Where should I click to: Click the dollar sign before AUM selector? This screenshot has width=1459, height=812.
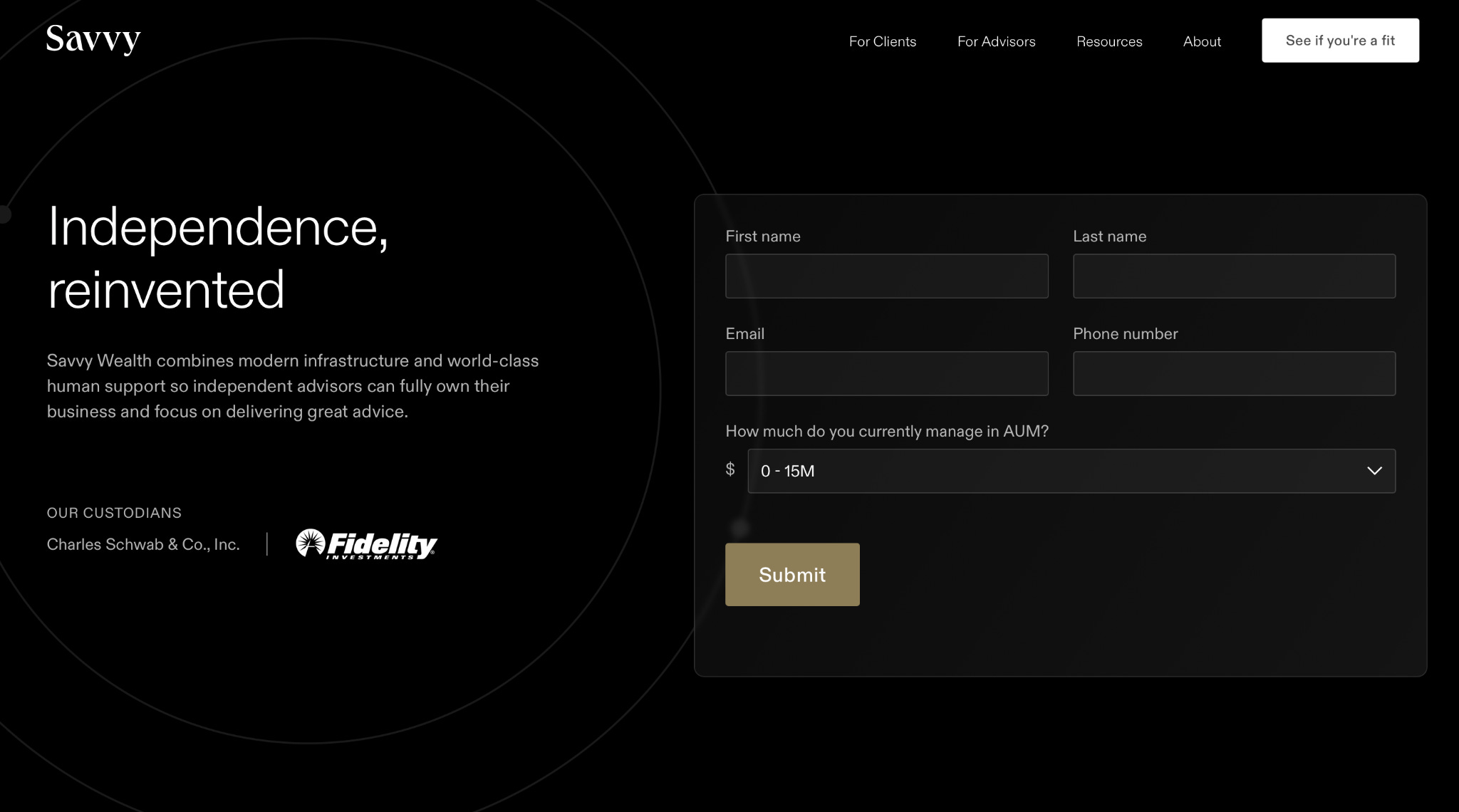[x=730, y=469]
